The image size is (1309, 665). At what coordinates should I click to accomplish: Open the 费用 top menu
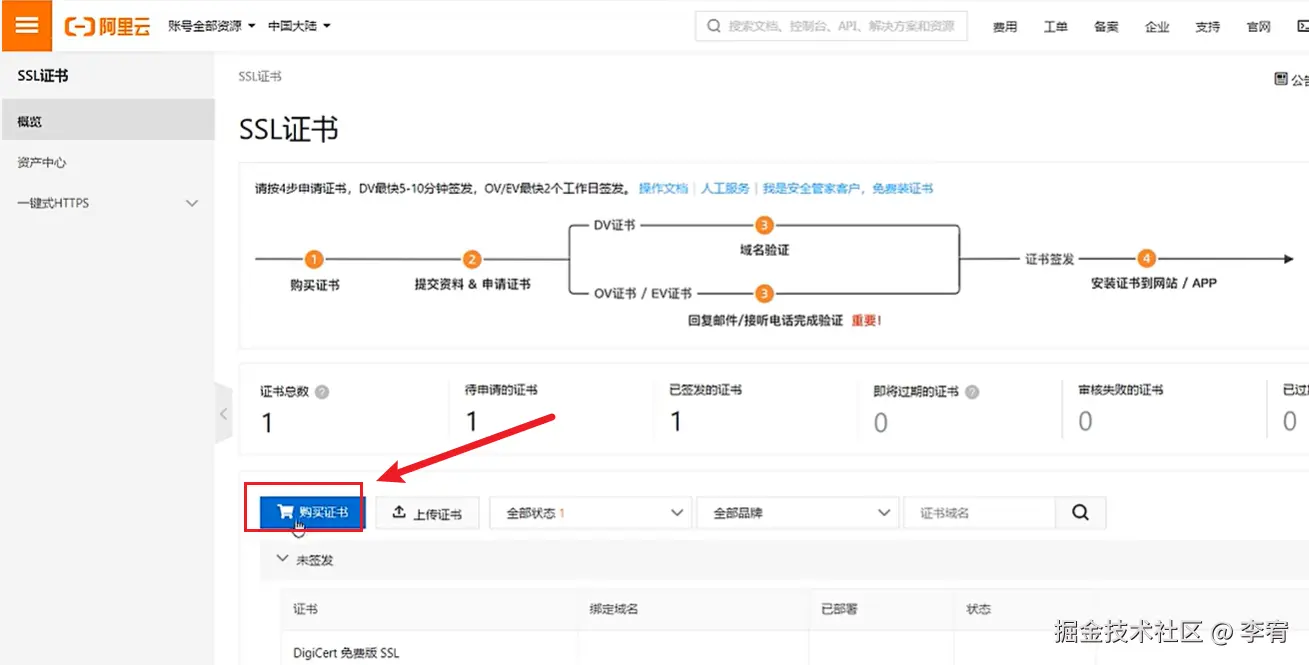click(1005, 27)
